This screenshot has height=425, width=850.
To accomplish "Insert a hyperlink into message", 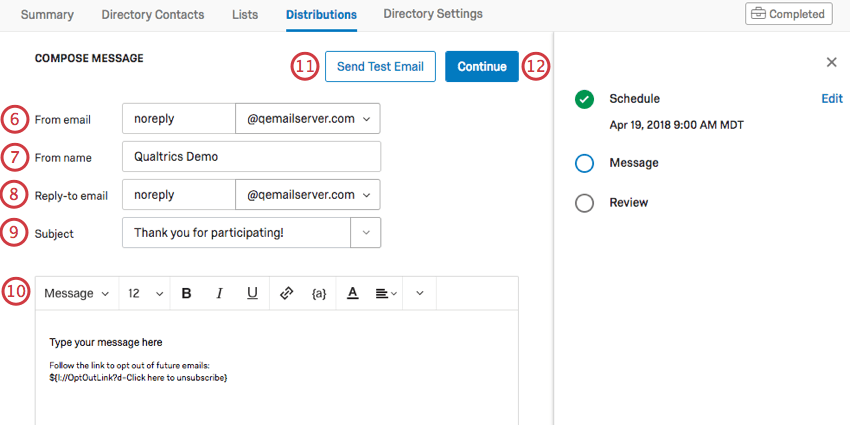I will [286, 294].
